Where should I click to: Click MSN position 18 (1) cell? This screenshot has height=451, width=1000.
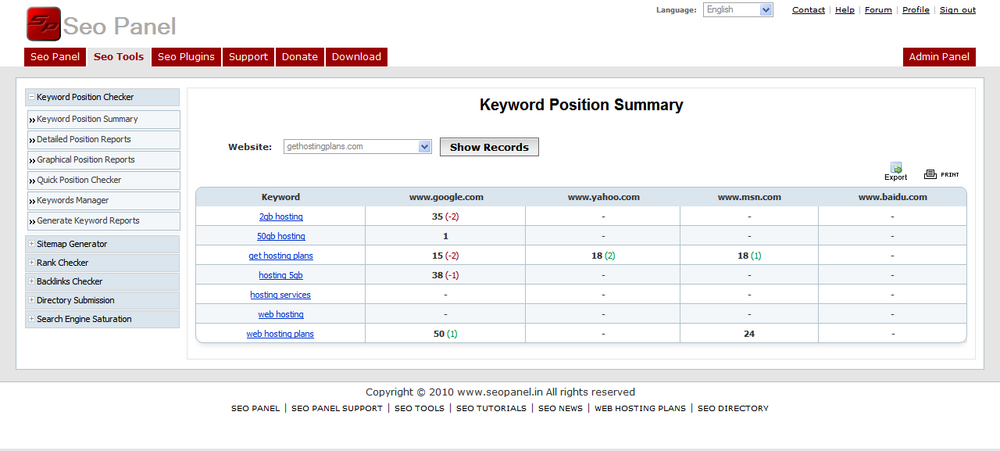749,256
